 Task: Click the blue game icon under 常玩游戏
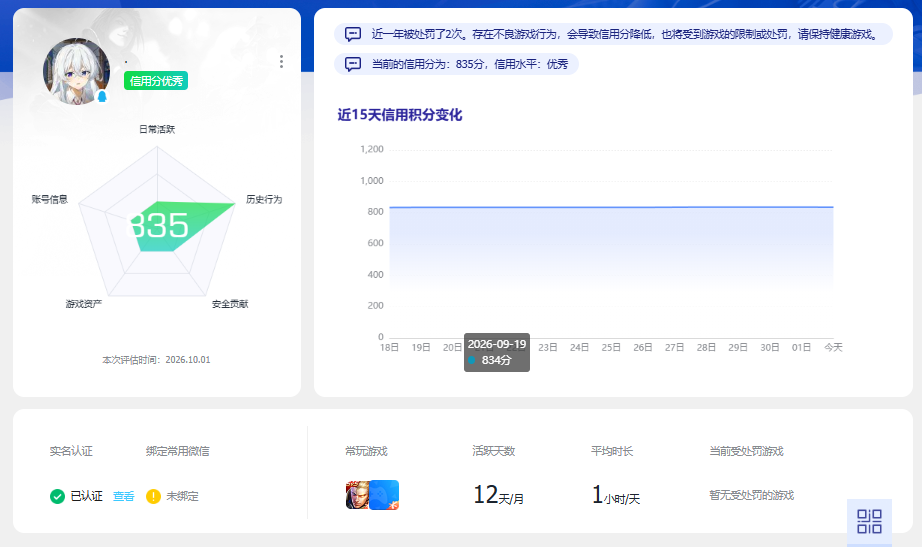(x=385, y=495)
